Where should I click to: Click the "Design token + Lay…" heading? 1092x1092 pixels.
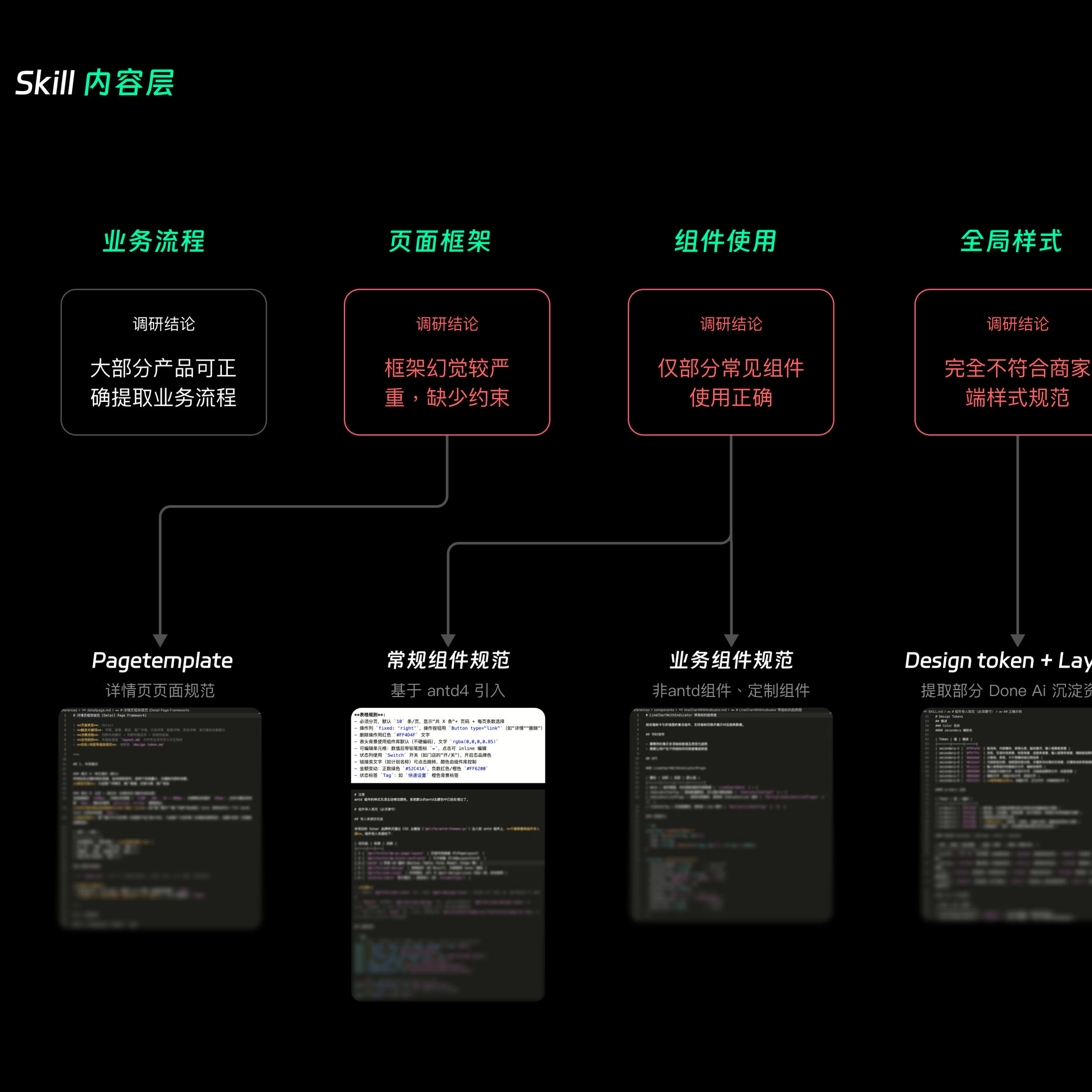pyautogui.click(x=998, y=660)
